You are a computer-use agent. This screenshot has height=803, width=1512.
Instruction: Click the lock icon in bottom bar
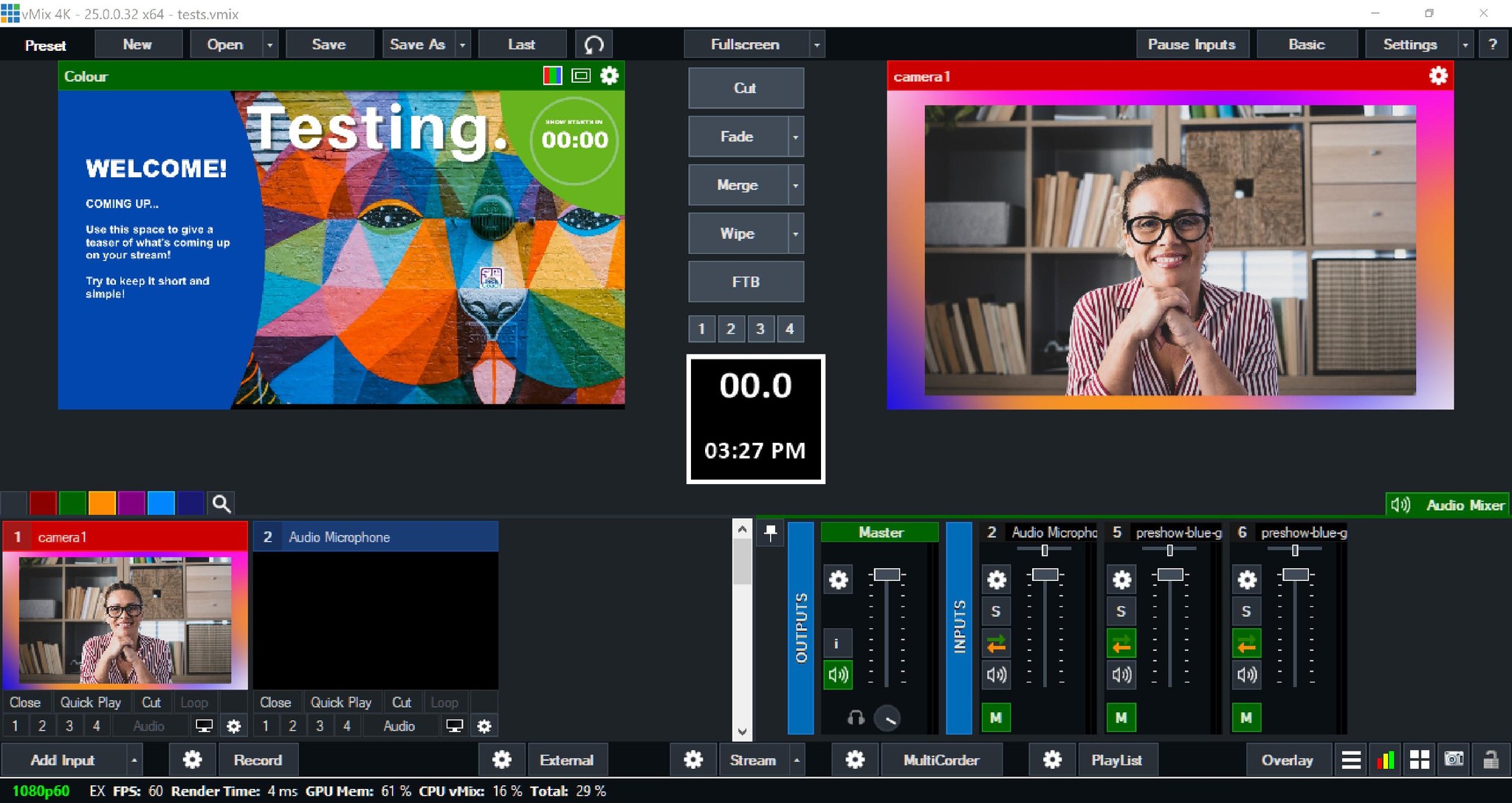click(1491, 759)
